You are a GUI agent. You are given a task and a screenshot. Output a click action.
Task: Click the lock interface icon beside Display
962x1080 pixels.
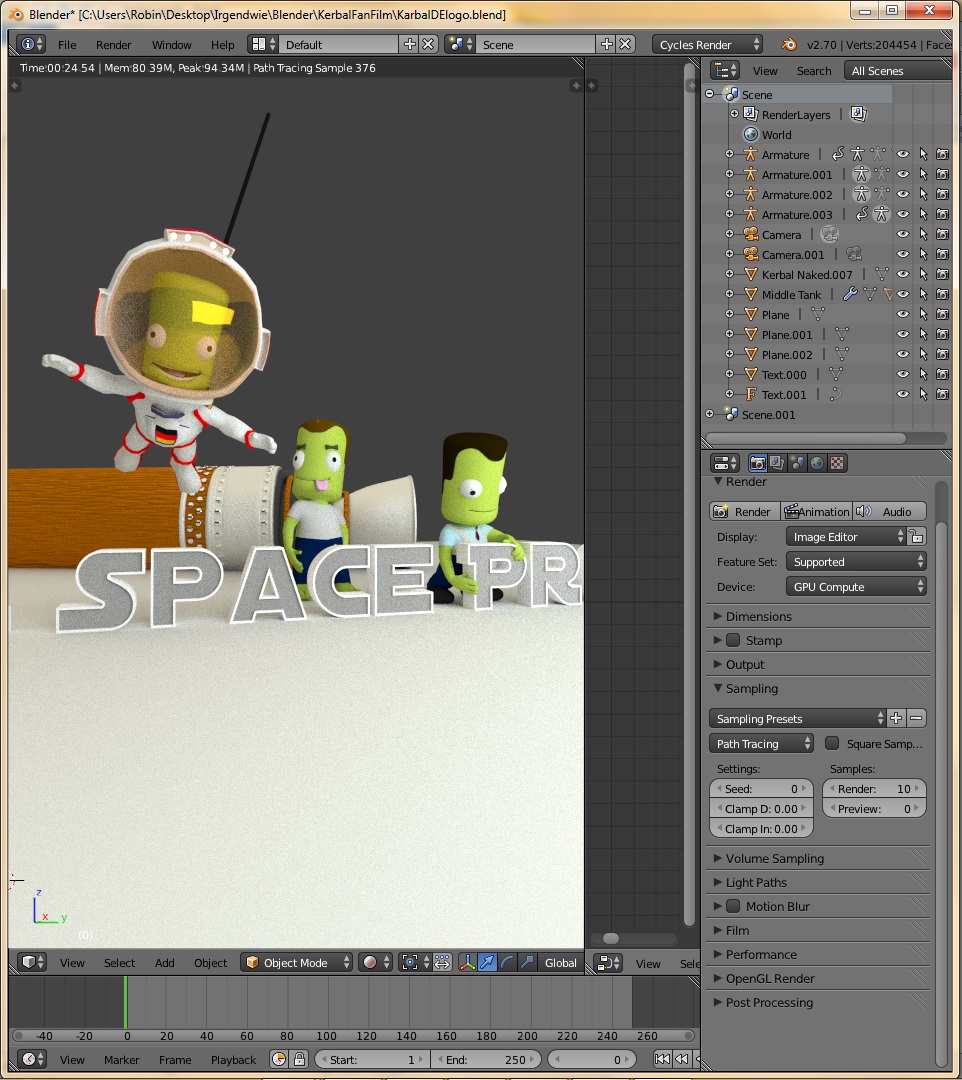coord(917,537)
